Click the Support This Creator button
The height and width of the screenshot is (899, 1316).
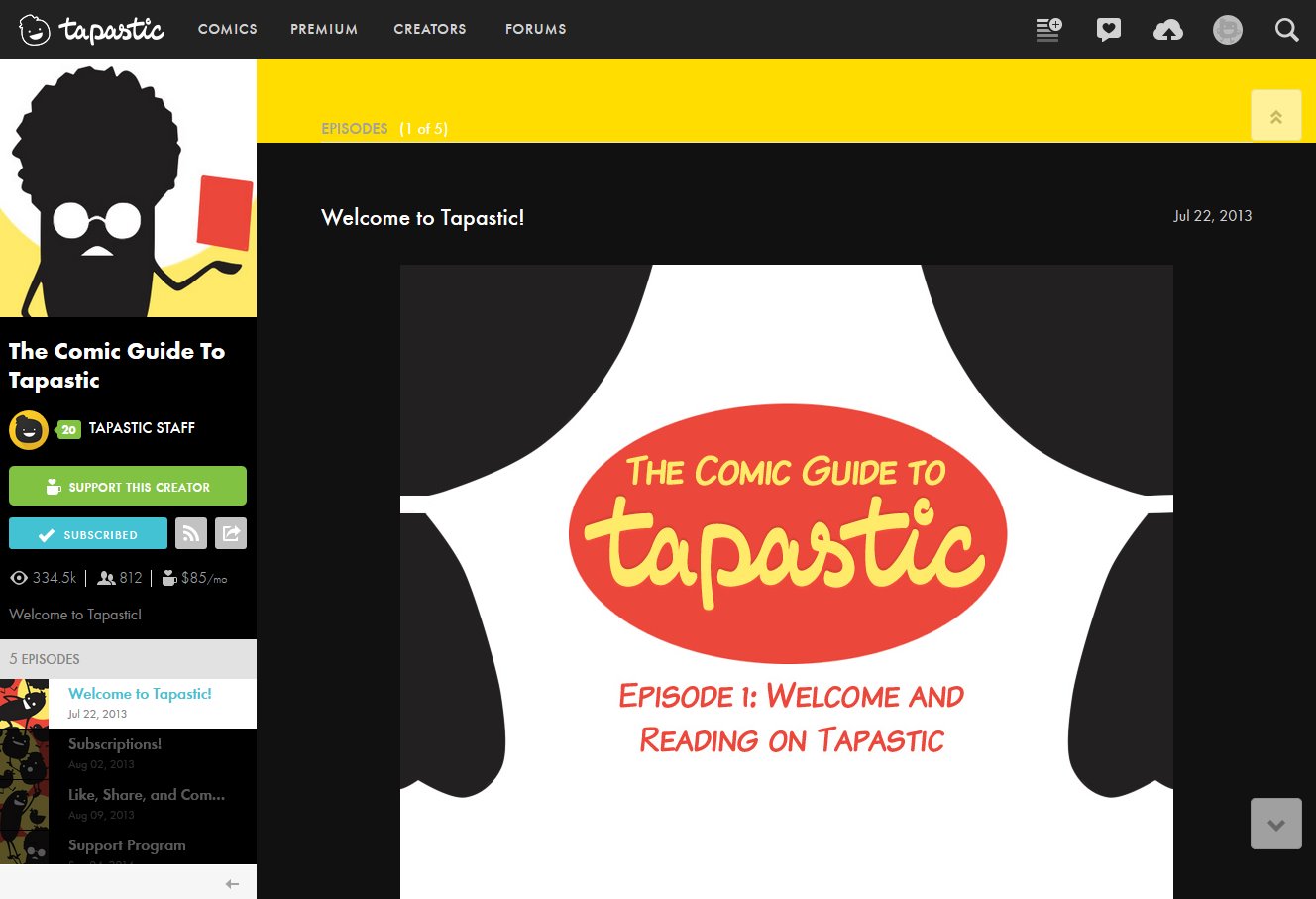click(x=128, y=486)
